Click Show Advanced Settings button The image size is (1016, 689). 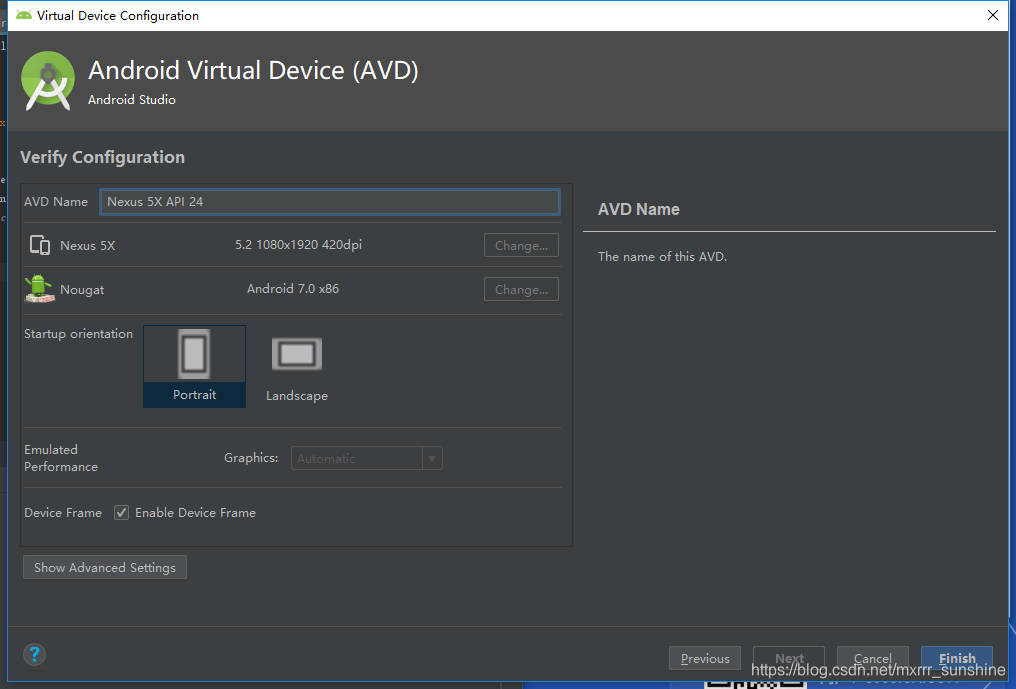pos(105,567)
